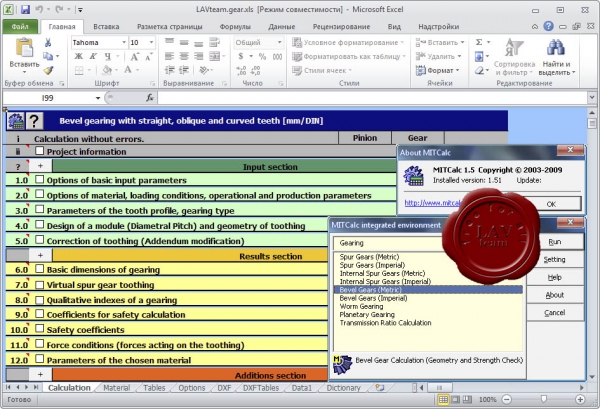Increase font size with large A icon

(x=134, y=57)
